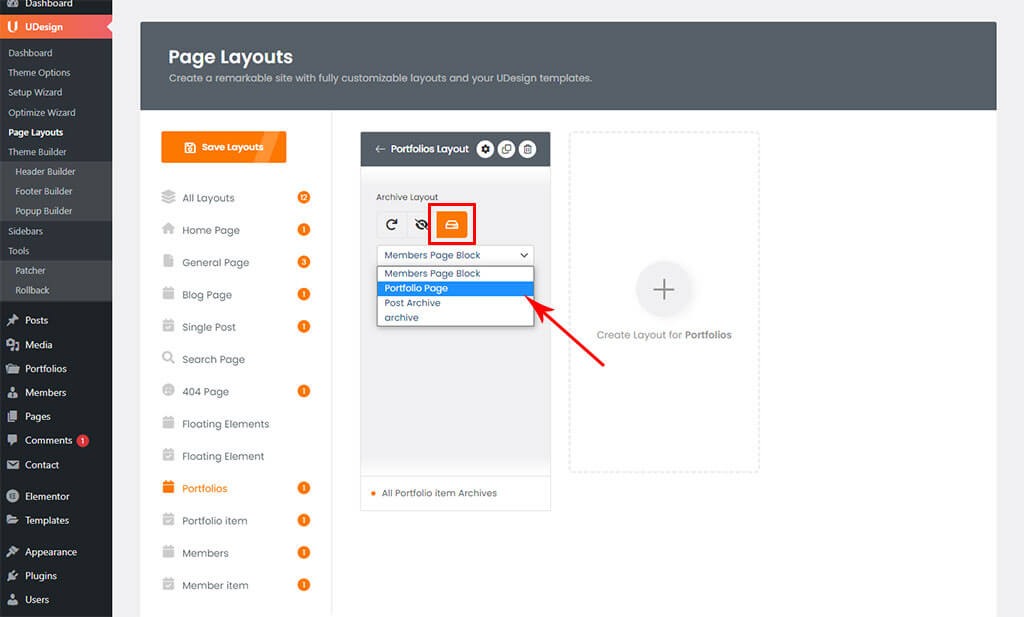Image resolution: width=1024 pixels, height=617 pixels.
Task: Click the Portfolios Layout settings gear icon
Action: pyautogui.click(x=486, y=149)
